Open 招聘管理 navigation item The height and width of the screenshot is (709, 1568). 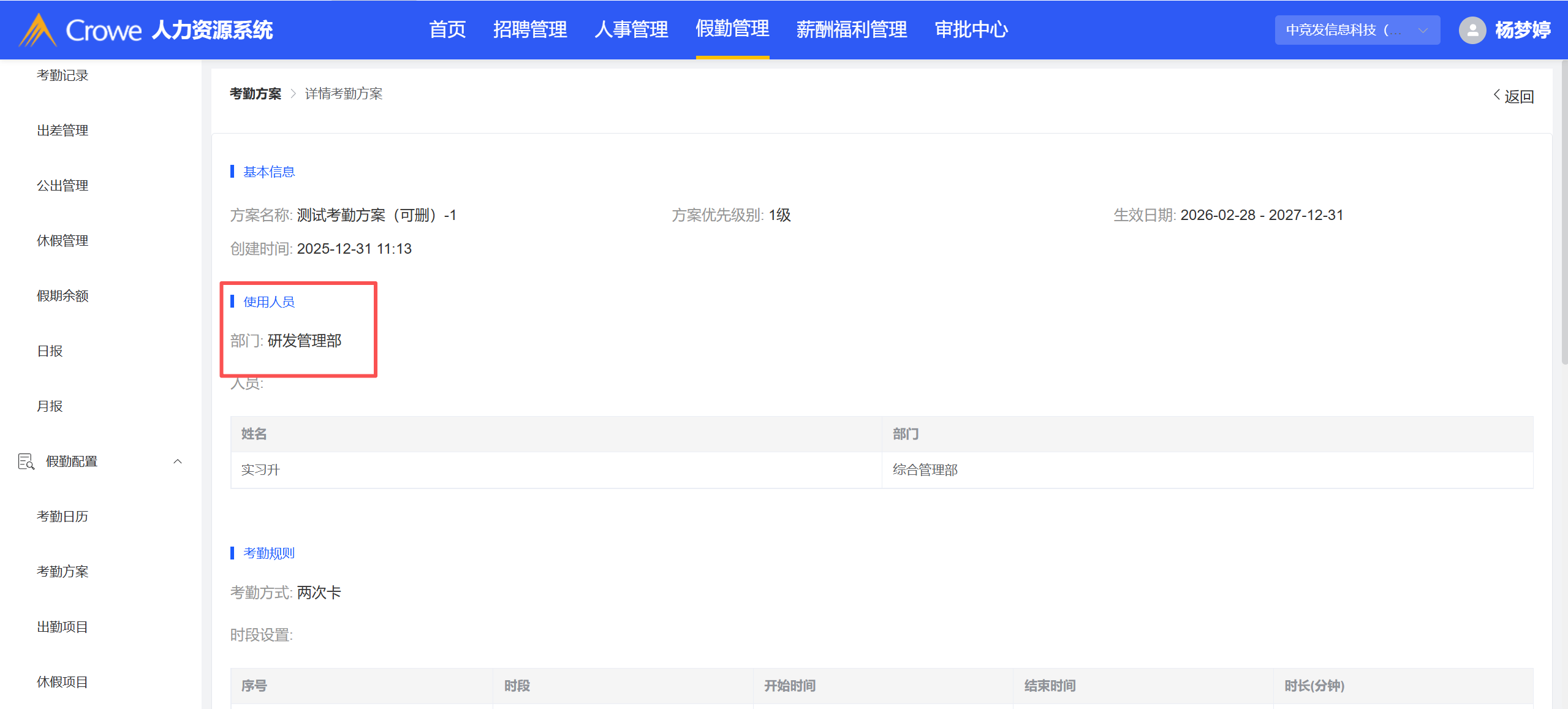pos(530,29)
